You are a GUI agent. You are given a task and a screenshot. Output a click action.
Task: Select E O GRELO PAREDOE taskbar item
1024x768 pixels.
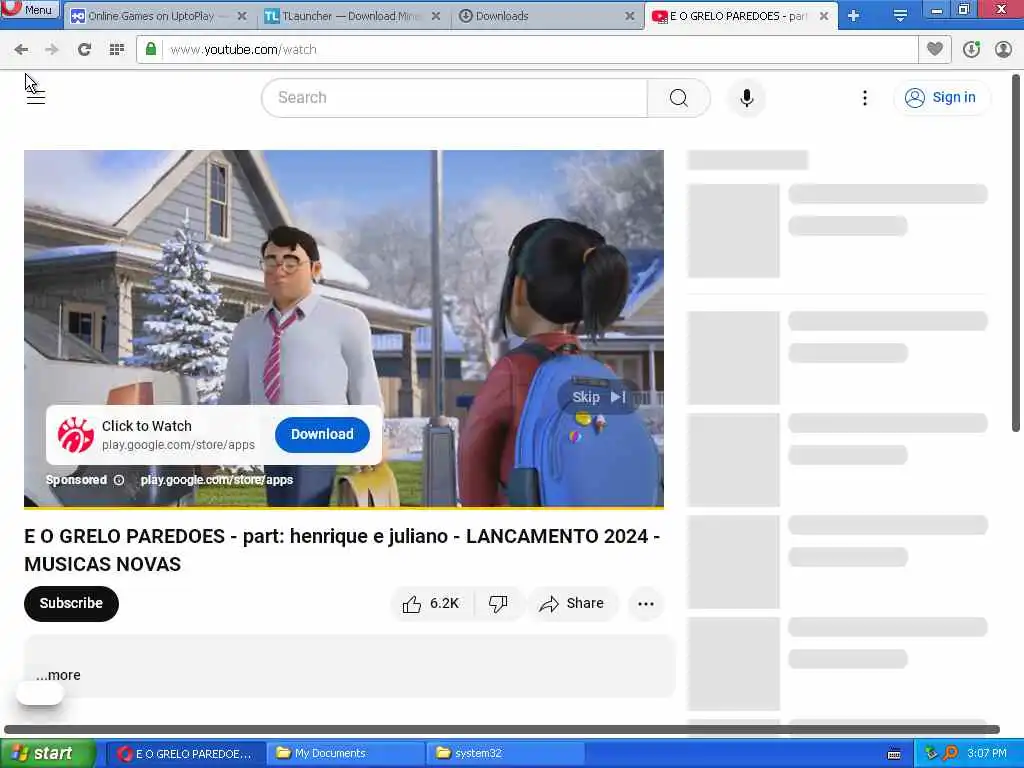click(x=185, y=754)
